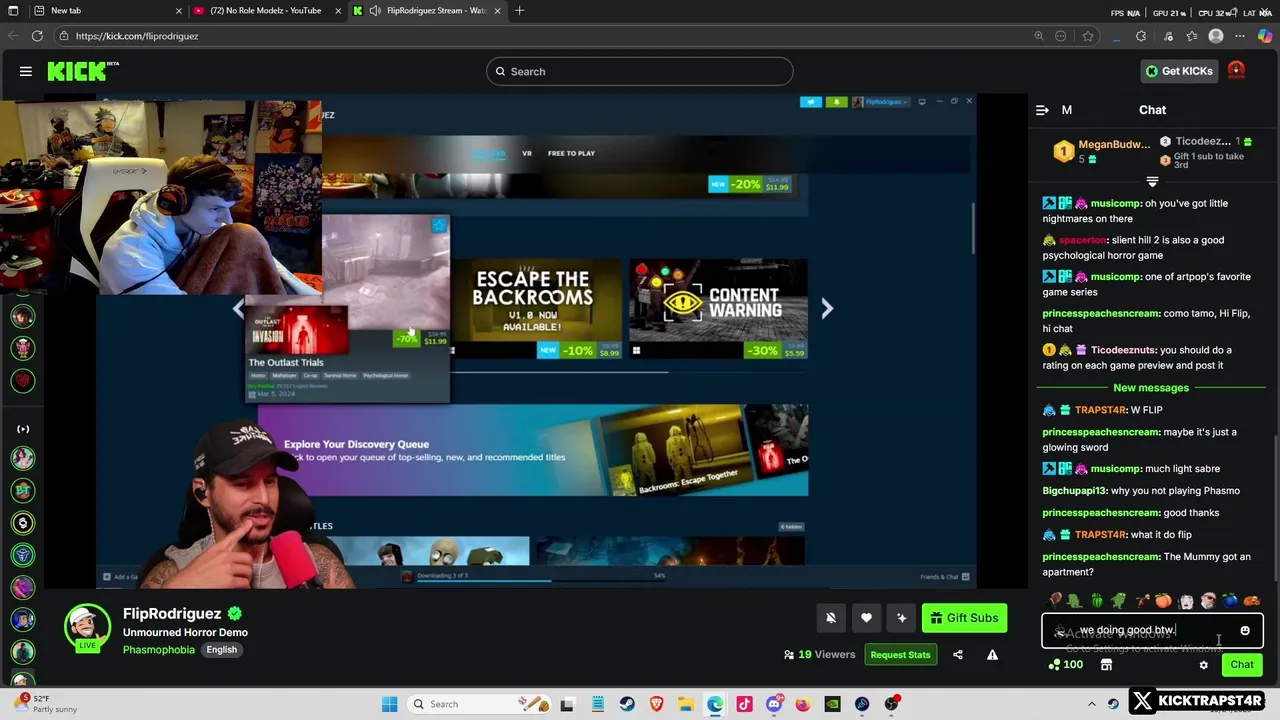
Task: Toggle follow heart button
Action: [x=866, y=618]
